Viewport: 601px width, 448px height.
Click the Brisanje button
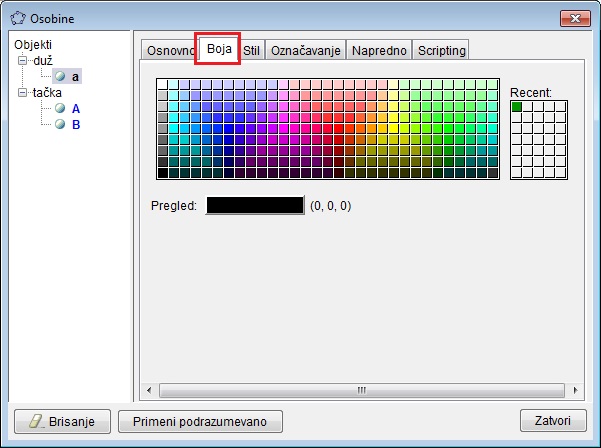pos(62,422)
